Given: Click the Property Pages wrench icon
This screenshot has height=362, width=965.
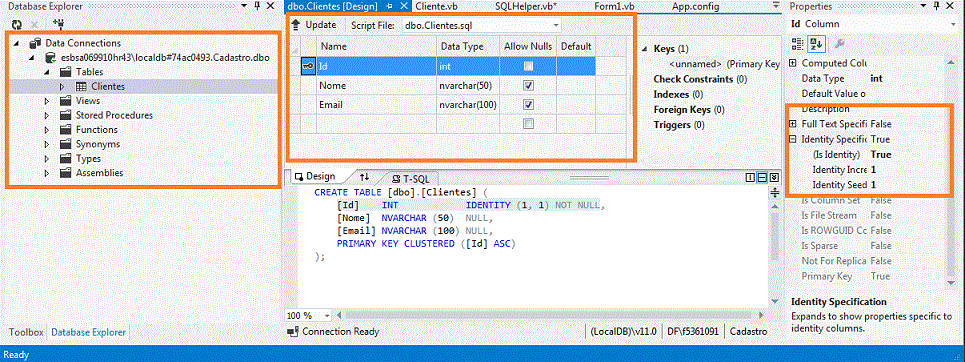Looking at the screenshot, I should [839, 44].
